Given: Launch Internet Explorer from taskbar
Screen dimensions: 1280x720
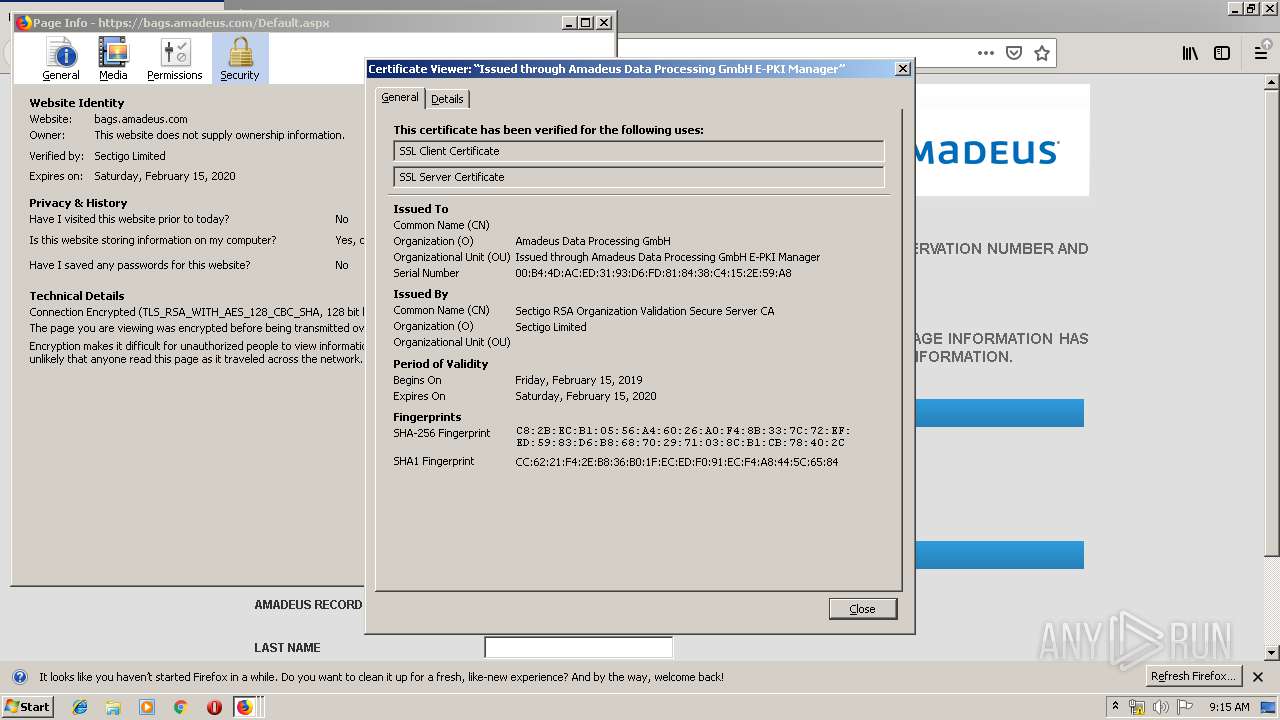Looking at the screenshot, I should [80, 707].
